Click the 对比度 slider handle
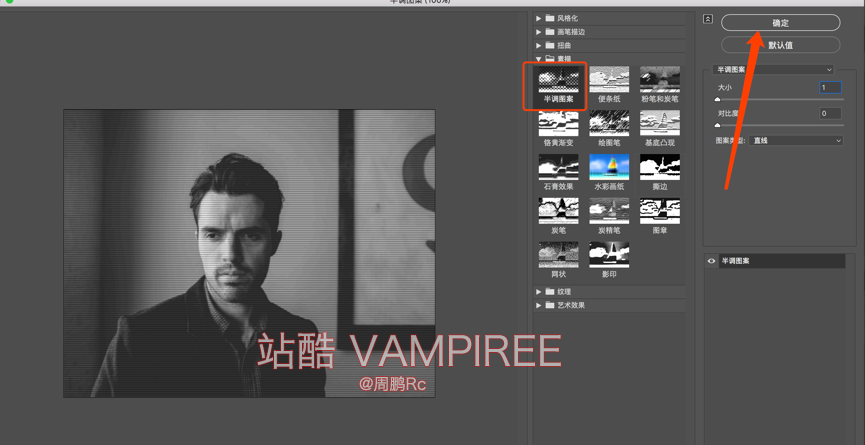Viewport: 865px width, 445px height. [717, 126]
